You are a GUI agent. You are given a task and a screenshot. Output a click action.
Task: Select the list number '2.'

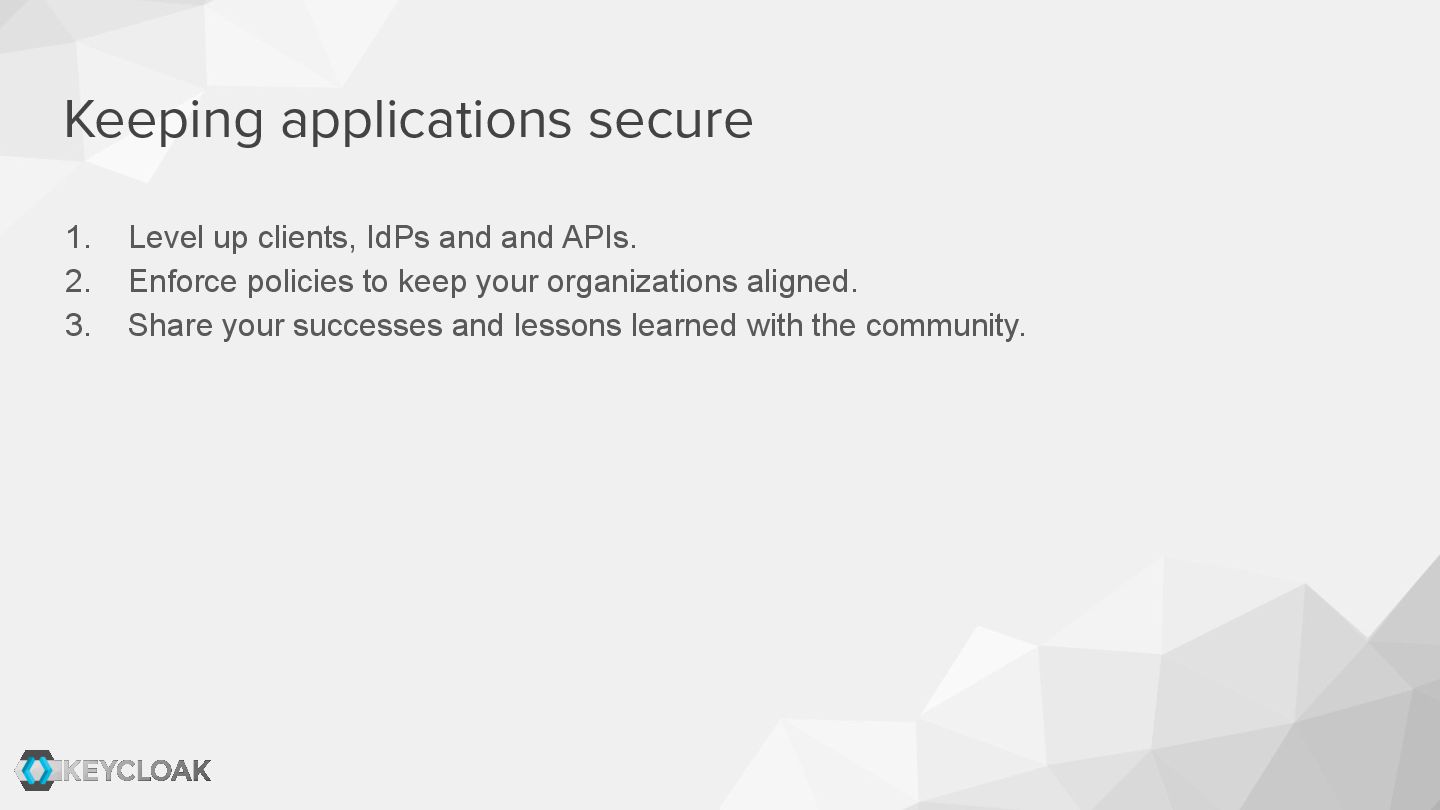[x=78, y=282]
